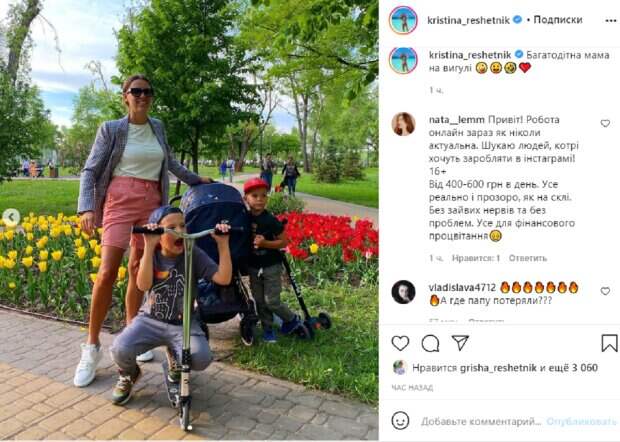Like the vladislava4712 comment heart
Image resolution: width=620 pixels, height=442 pixels.
click(x=605, y=291)
